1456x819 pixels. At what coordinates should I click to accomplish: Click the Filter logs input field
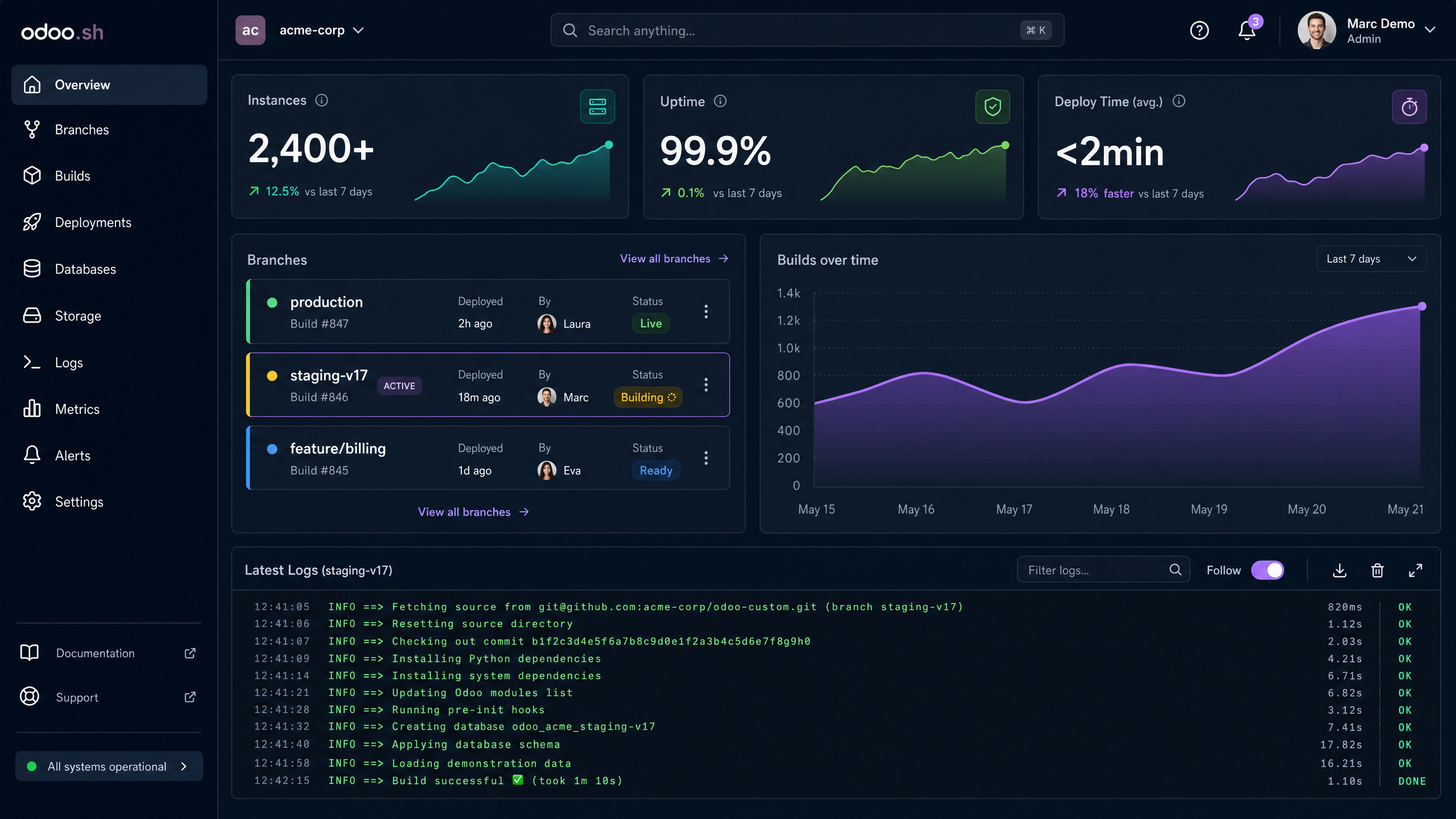coord(1103,569)
